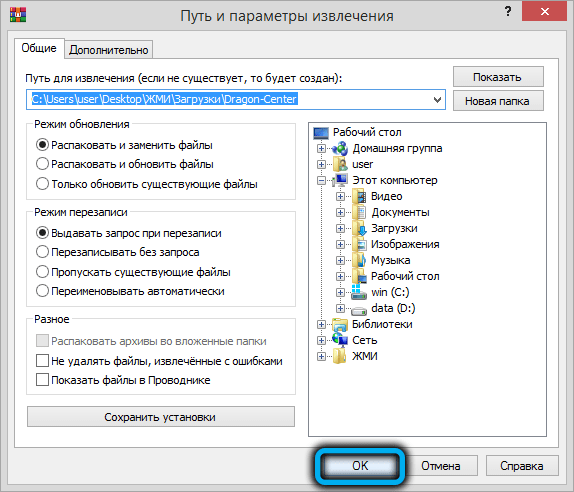Switch to the Дополнительно tab

click(109, 50)
